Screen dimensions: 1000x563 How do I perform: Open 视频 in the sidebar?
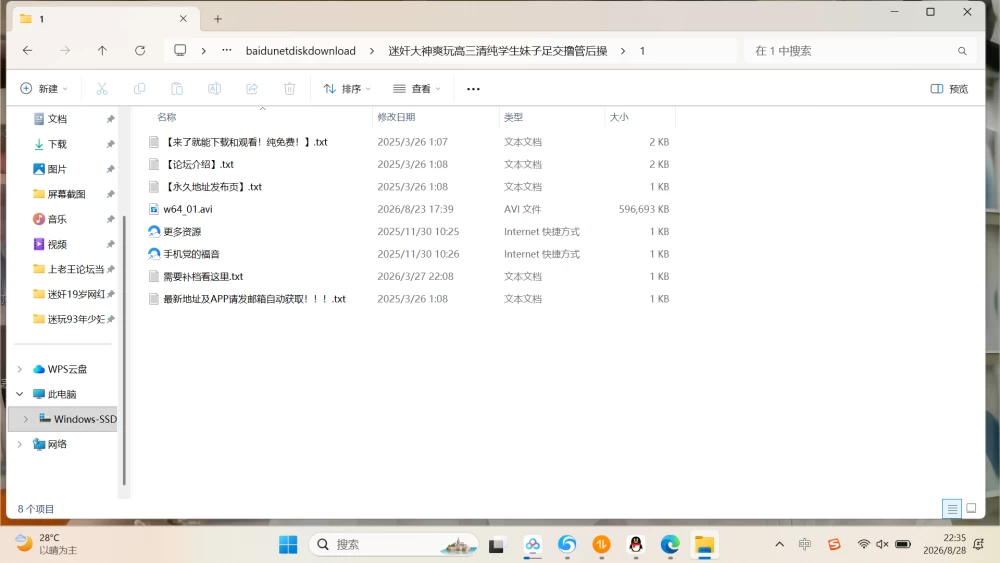pyautogui.click(x=57, y=244)
